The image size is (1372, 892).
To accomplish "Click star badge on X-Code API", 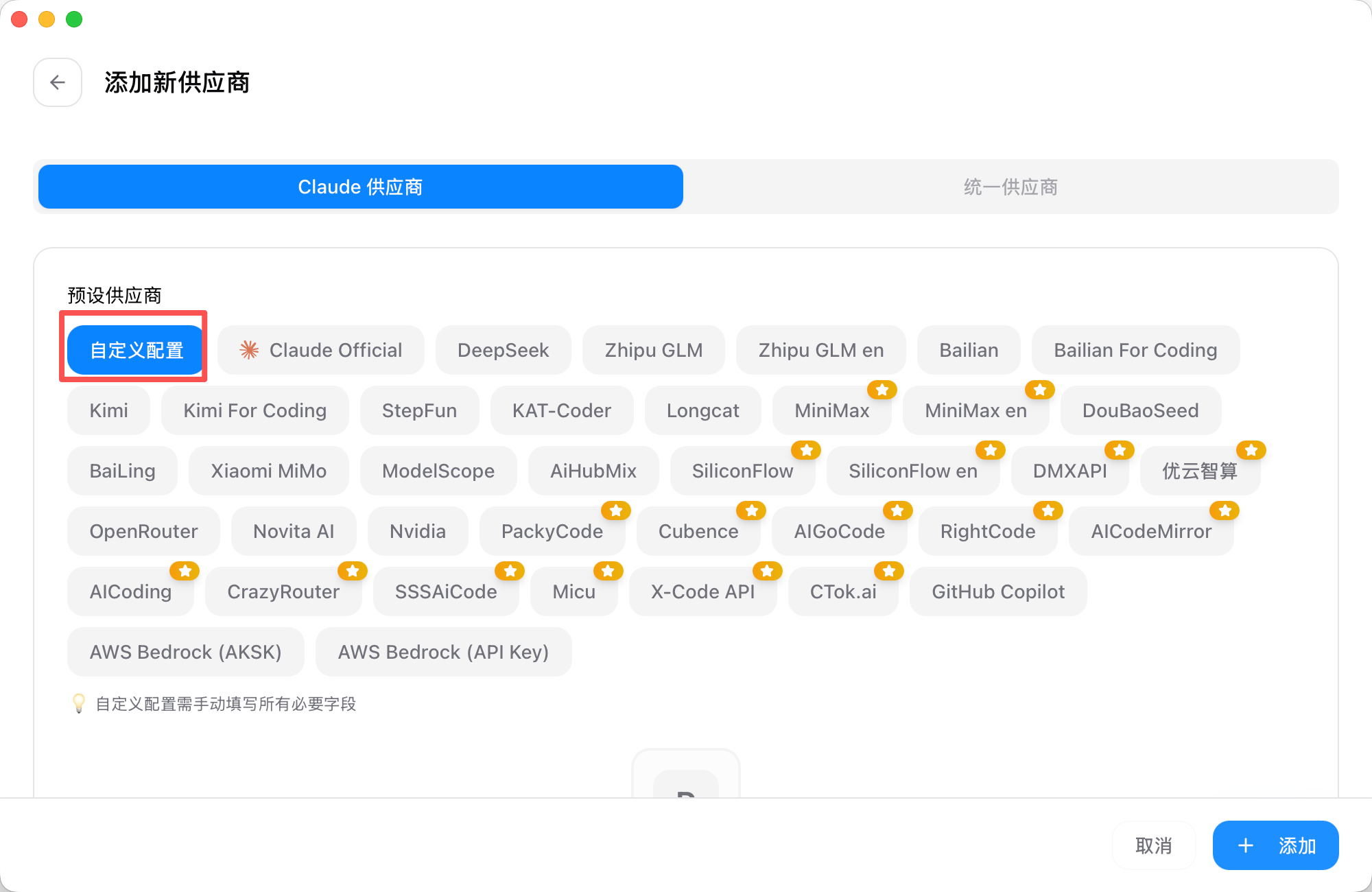I will click(768, 571).
